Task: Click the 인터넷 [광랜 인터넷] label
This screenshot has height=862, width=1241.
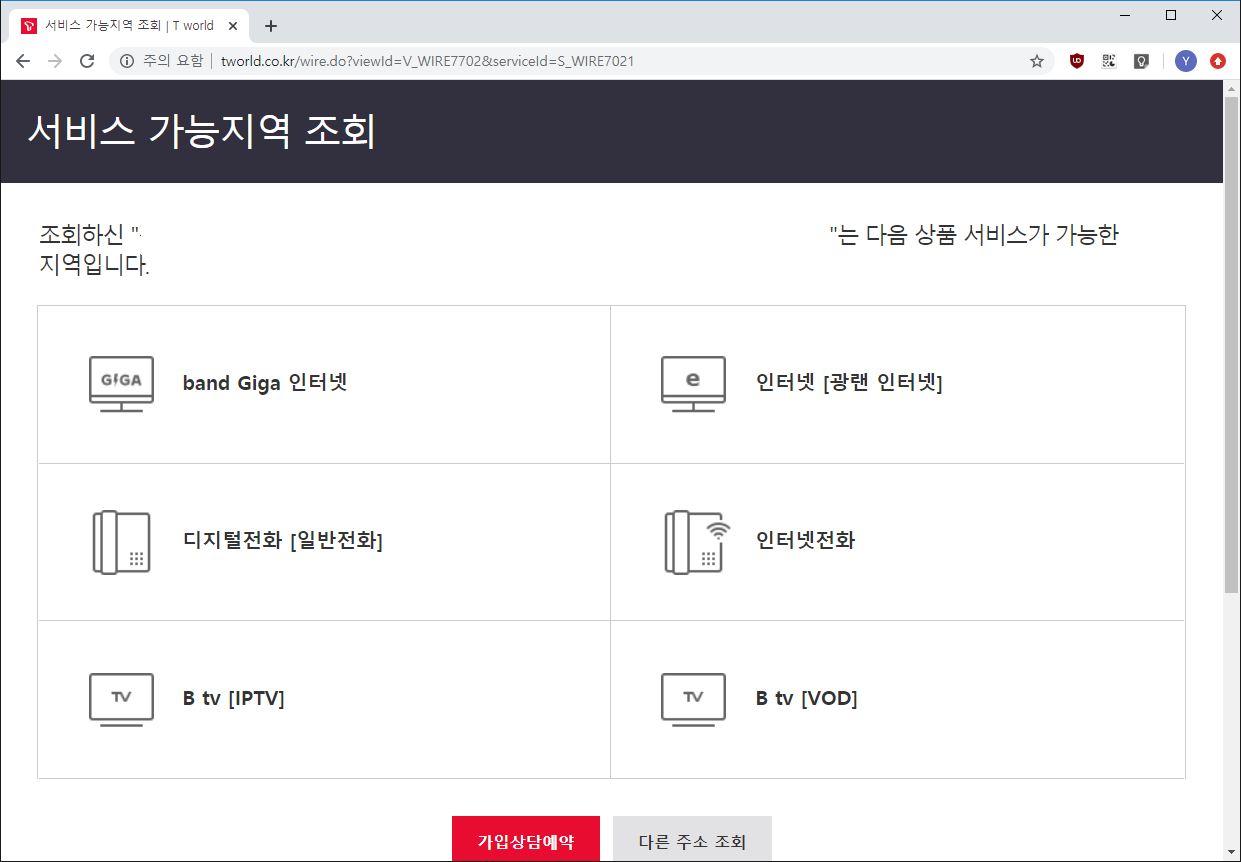Action: (x=849, y=383)
